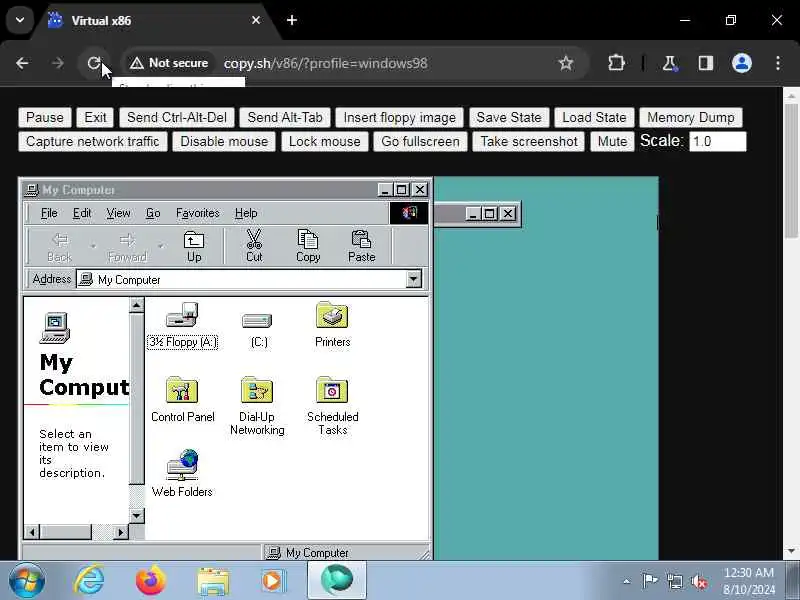The width and height of the screenshot is (800, 600).
Task: Click Send Alt-Tab
Action: (285, 117)
